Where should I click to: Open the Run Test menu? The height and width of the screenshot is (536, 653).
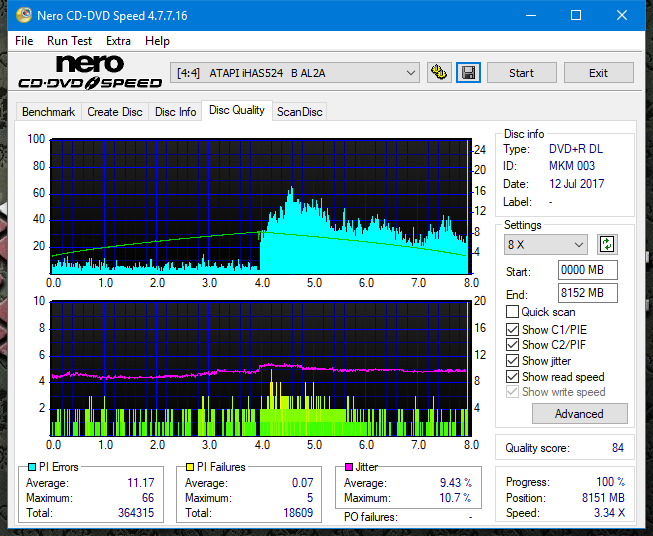(x=69, y=41)
